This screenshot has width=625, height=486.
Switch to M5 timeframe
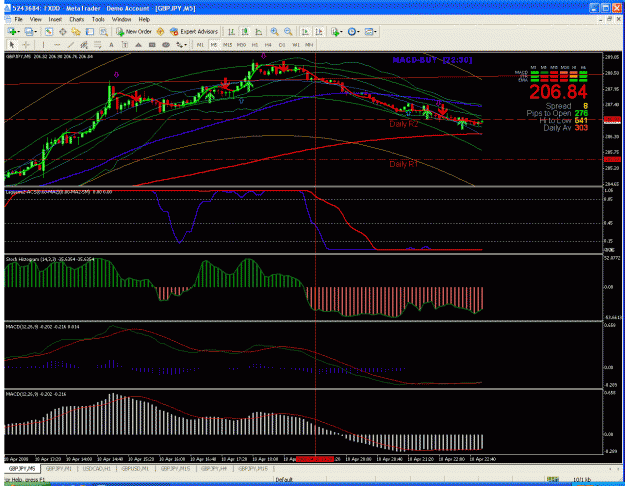(214, 45)
